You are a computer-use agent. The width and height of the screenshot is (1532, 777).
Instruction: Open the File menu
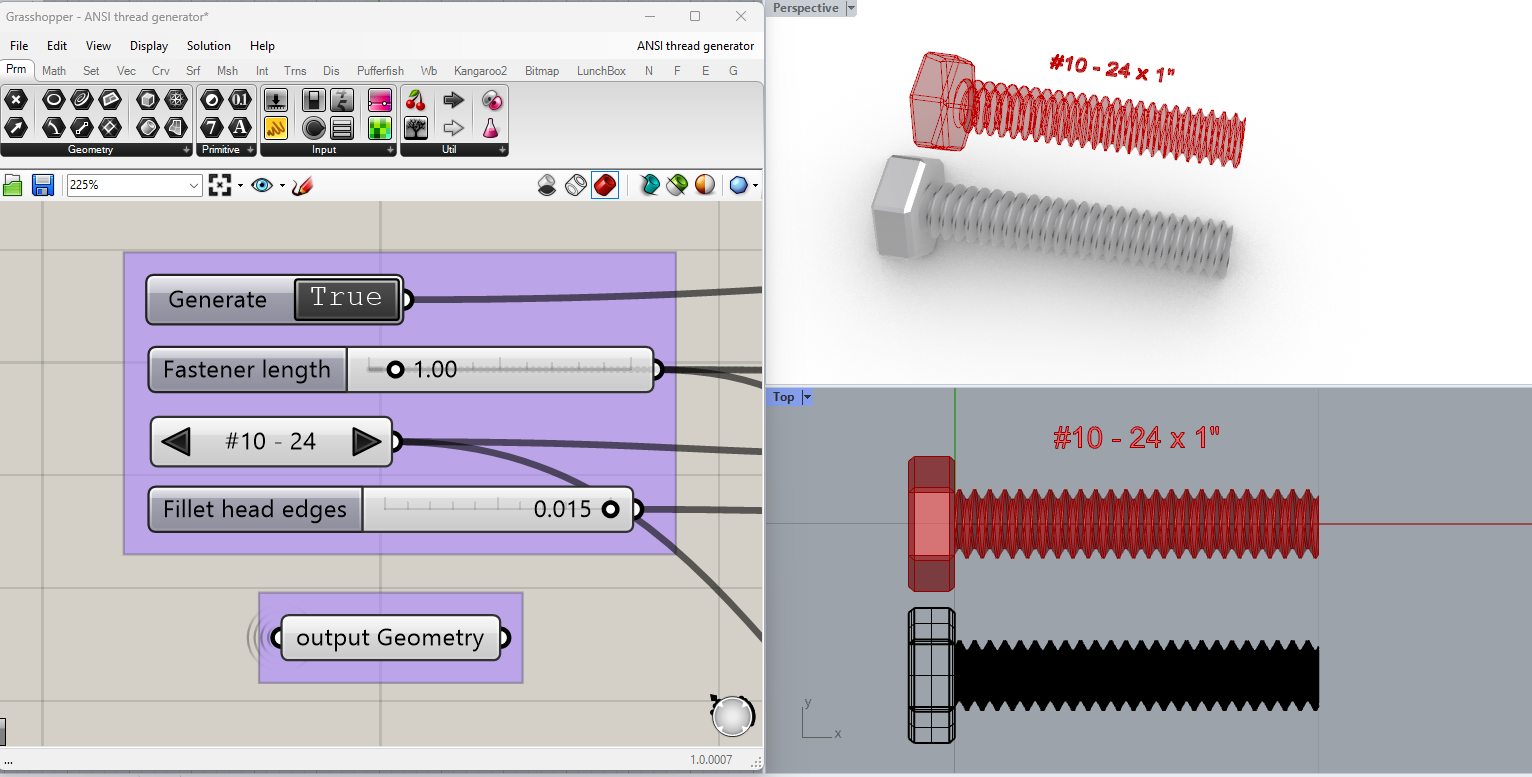(19, 46)
